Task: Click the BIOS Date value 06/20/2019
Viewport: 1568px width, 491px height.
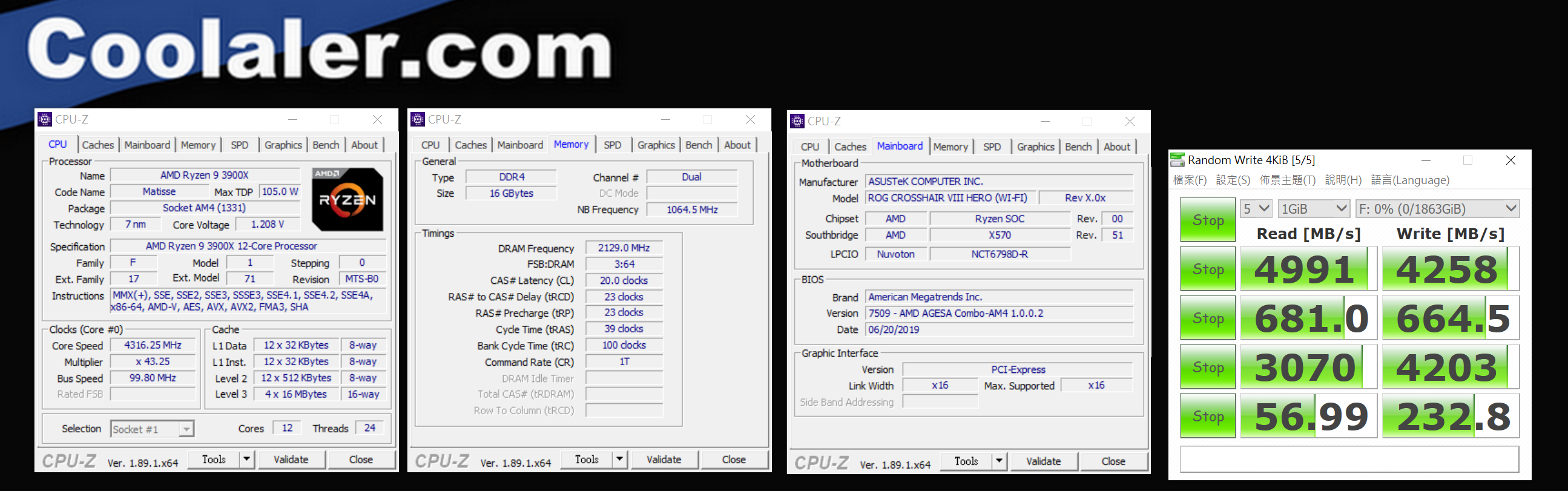Action: [x=1000, y=329]
